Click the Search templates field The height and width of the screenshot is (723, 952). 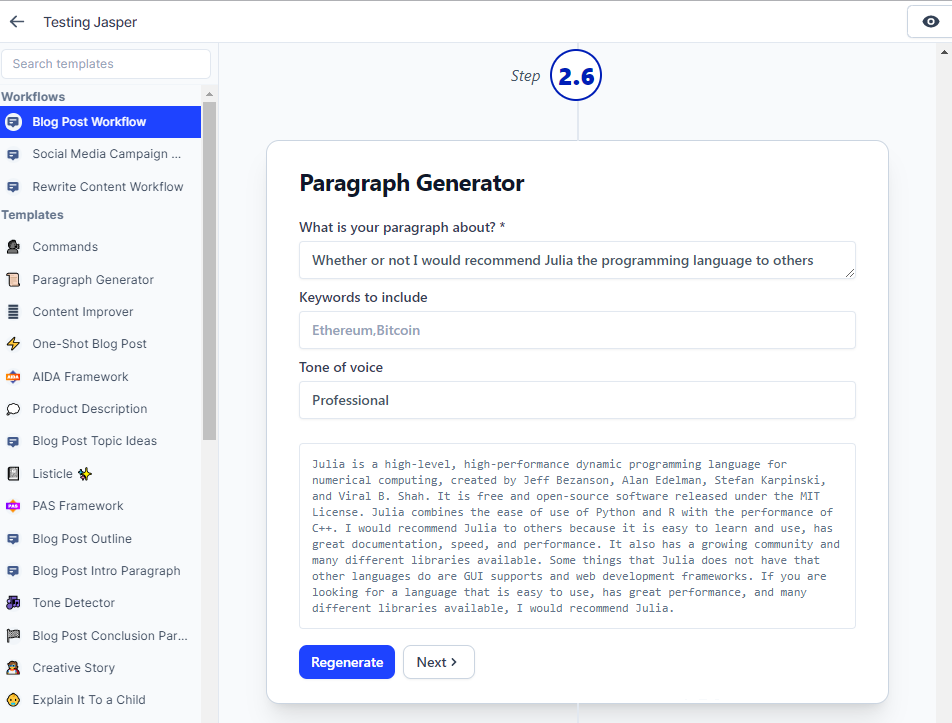[106, 64]
